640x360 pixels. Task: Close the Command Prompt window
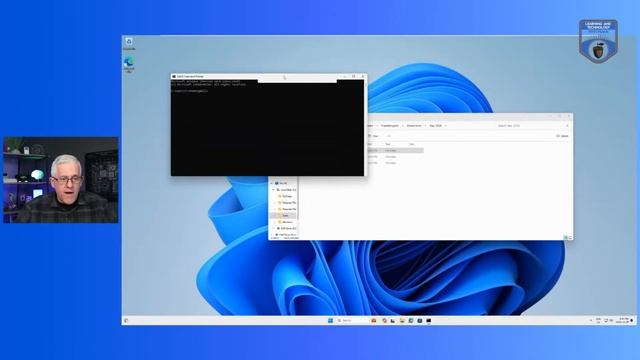pos(362,76)
